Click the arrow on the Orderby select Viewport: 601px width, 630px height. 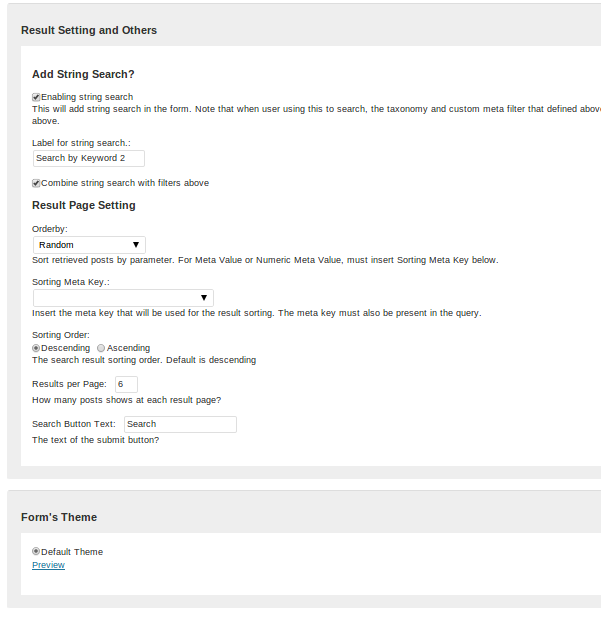(136, 245)
